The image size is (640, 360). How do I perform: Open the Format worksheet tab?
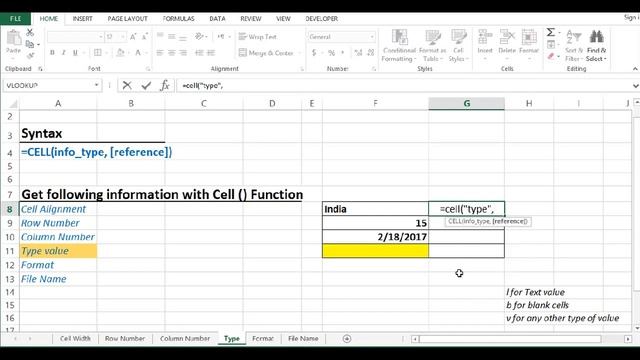tap(263, 338)
